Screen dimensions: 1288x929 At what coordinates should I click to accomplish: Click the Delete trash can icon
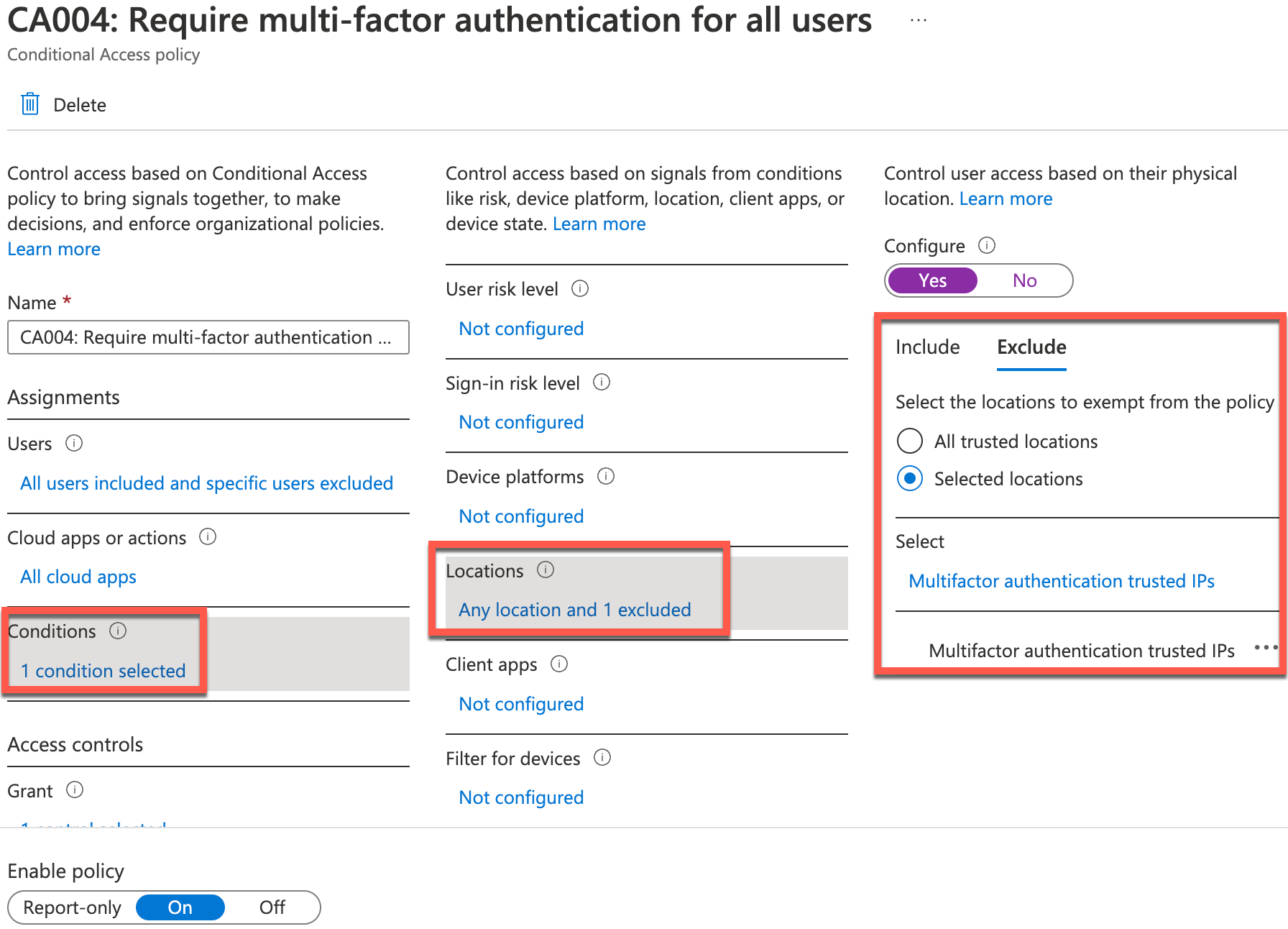[x=30, y=104]
